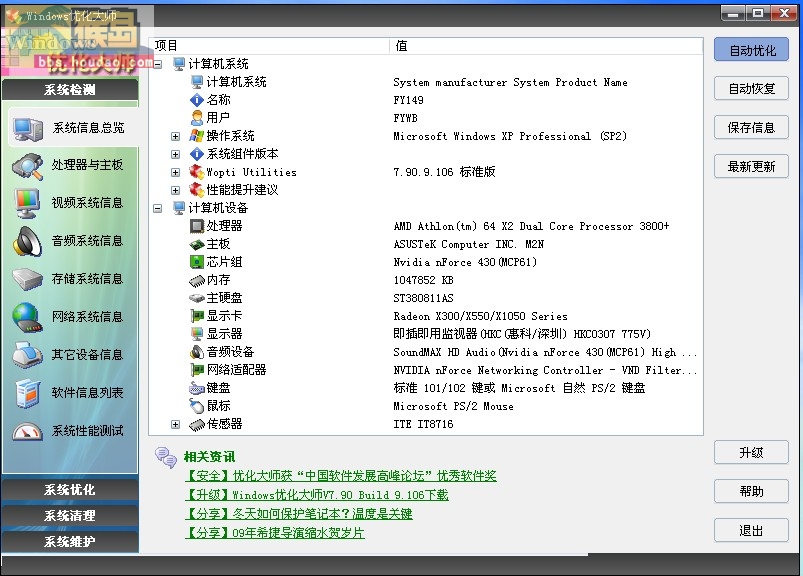Image resolution: width=803 pixels, height=576 pixels.
Task: Expand the 操作系统 tree node
Action: [x=176, y=137]
